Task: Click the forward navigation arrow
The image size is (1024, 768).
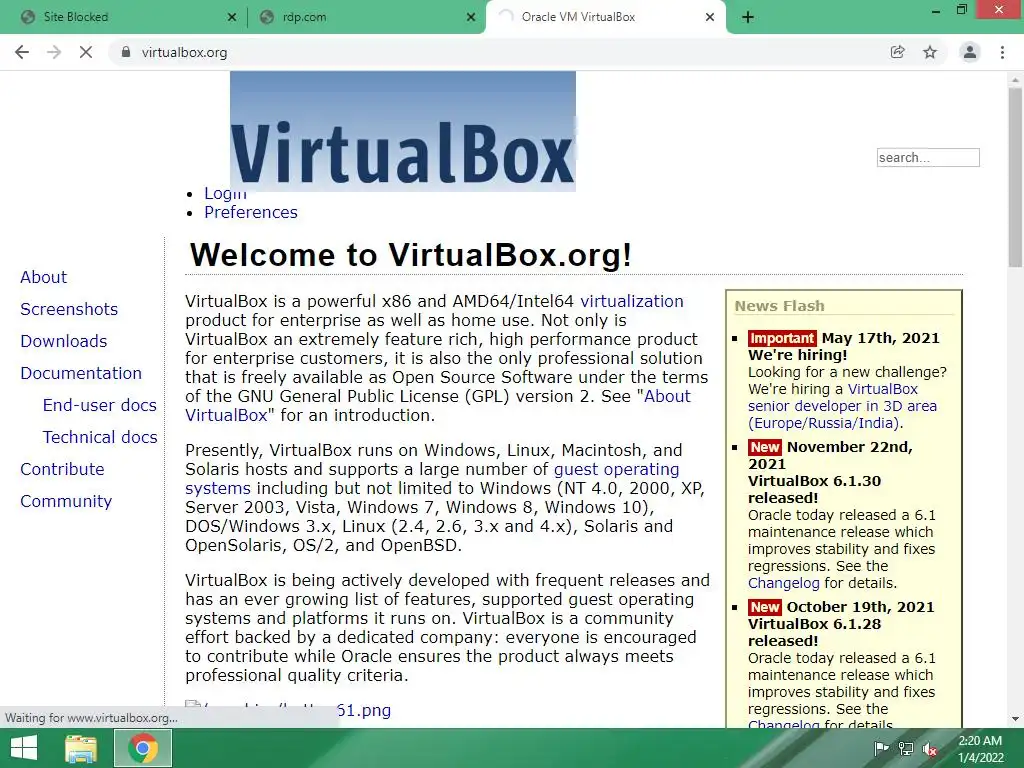Action: click(54, 52)
